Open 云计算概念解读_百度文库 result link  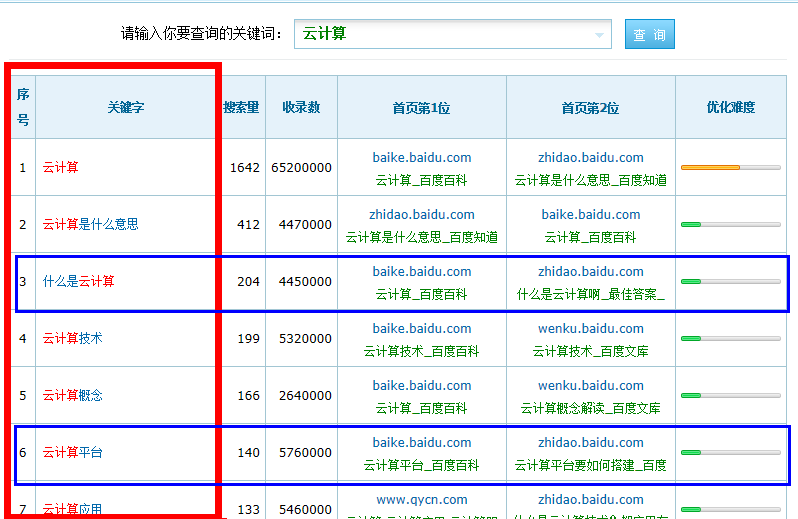point(590,408)
